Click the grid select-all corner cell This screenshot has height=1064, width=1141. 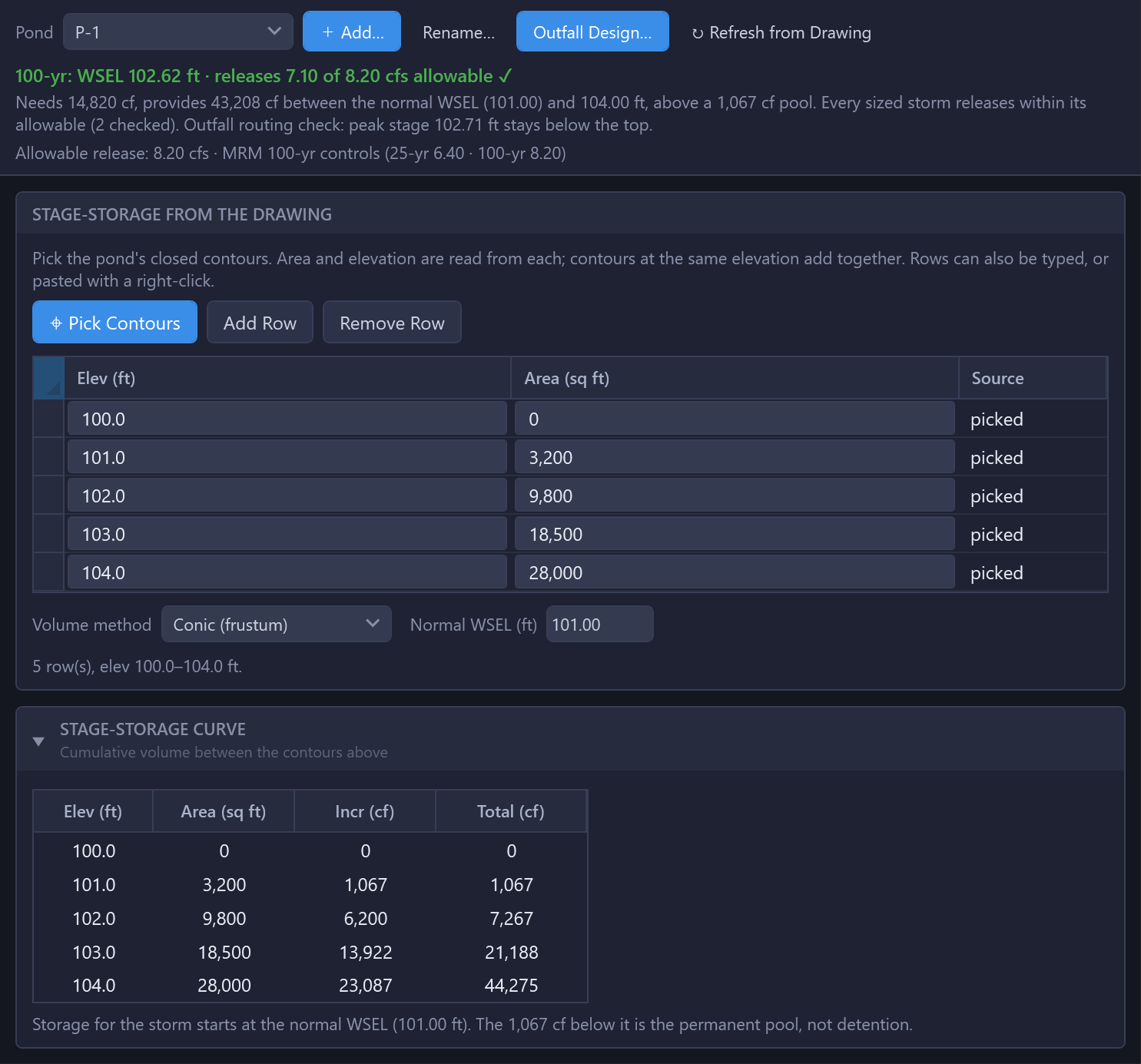pyautogui.click(x=49, y=378)
